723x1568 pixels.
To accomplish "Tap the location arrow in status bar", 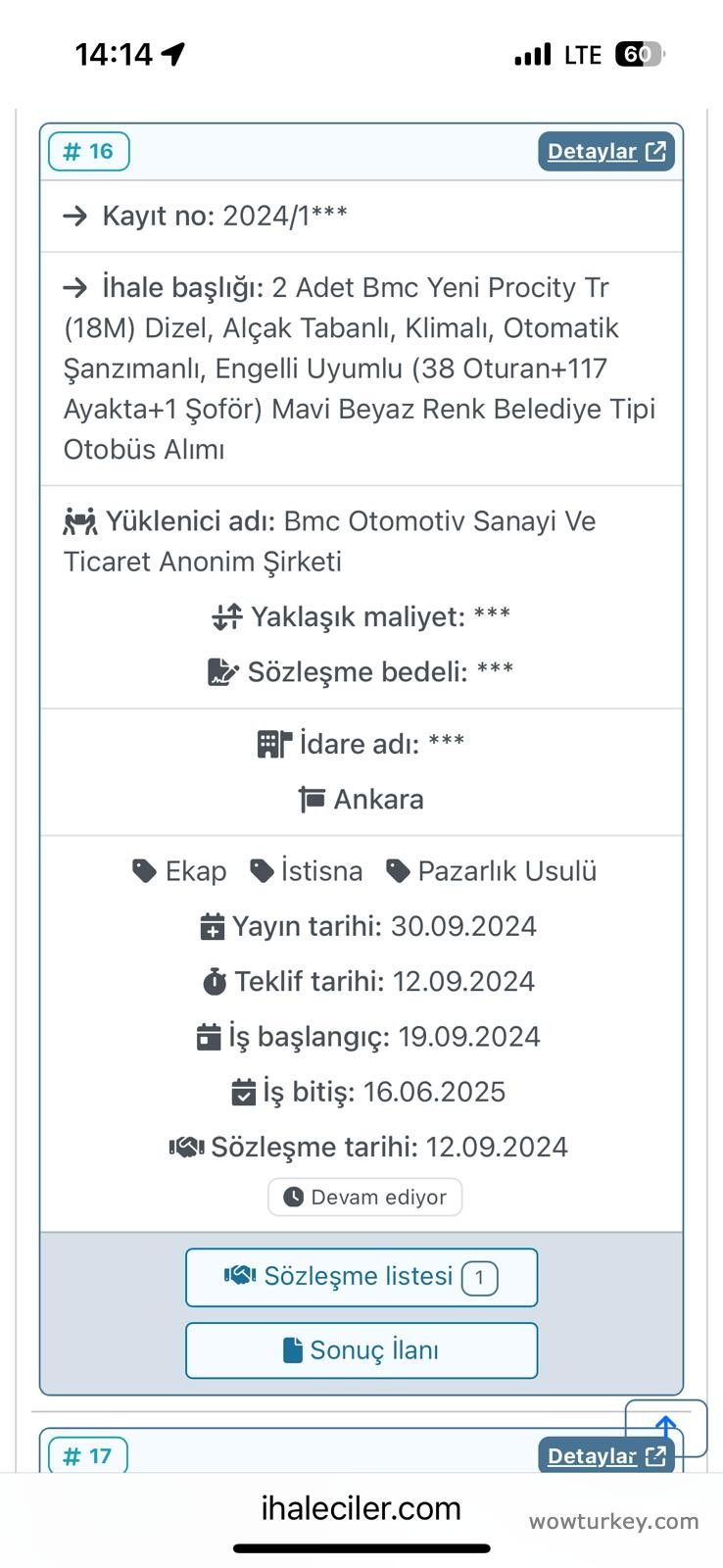I will pyautogui.click(x=173, y=54).
